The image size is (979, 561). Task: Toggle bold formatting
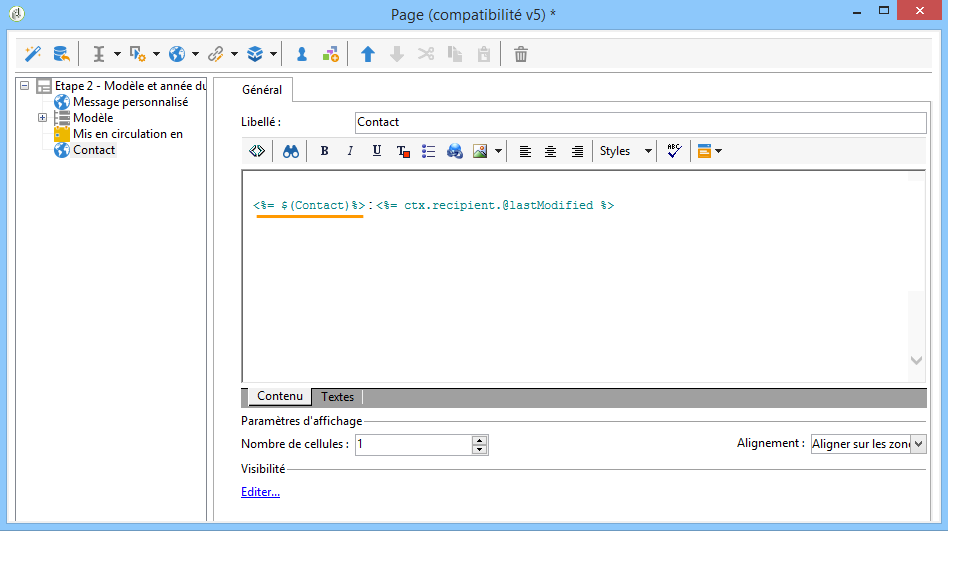click(x=324, y=151)
